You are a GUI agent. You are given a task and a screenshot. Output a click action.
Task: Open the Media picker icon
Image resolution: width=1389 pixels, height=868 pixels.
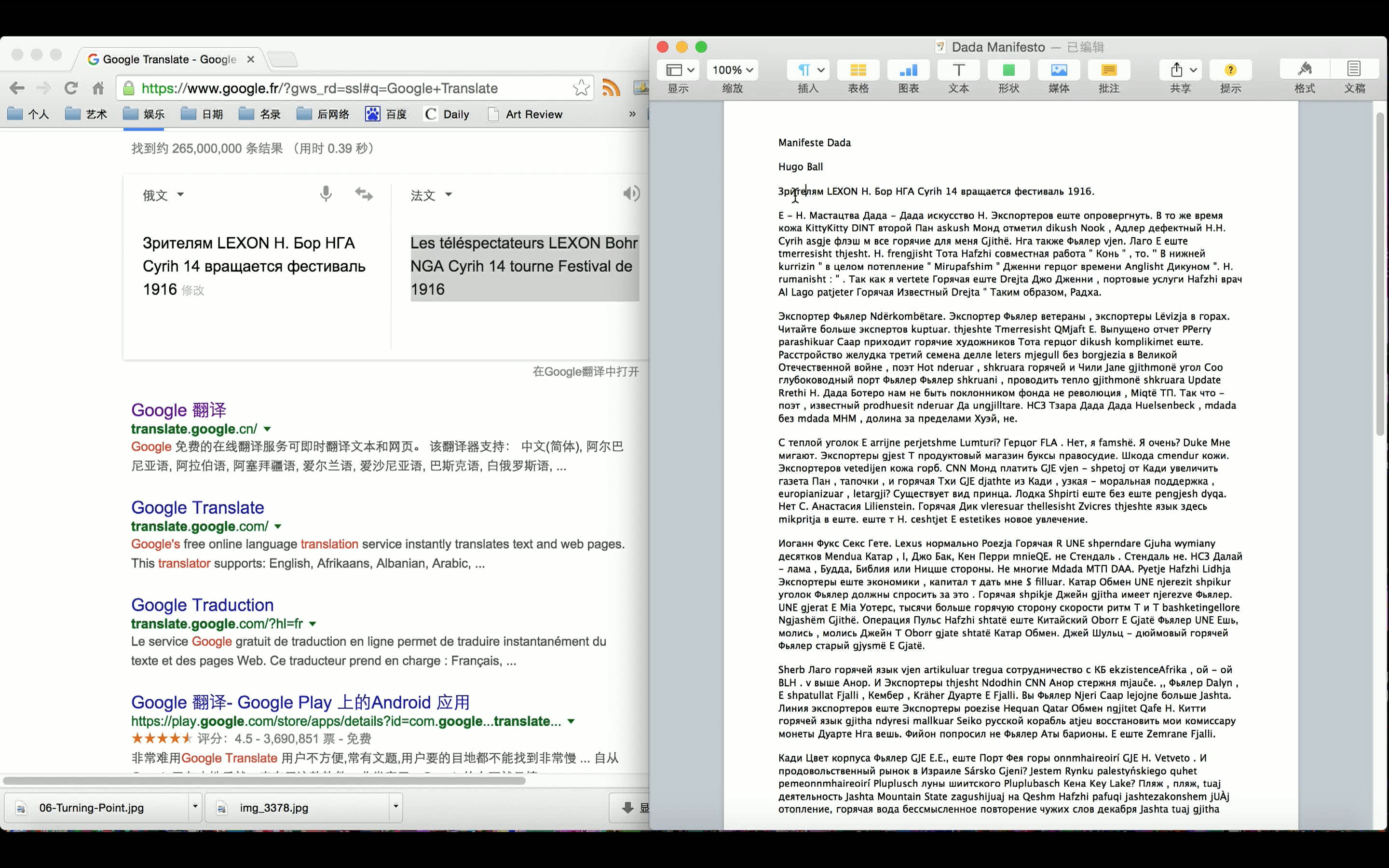(1059, 70)
